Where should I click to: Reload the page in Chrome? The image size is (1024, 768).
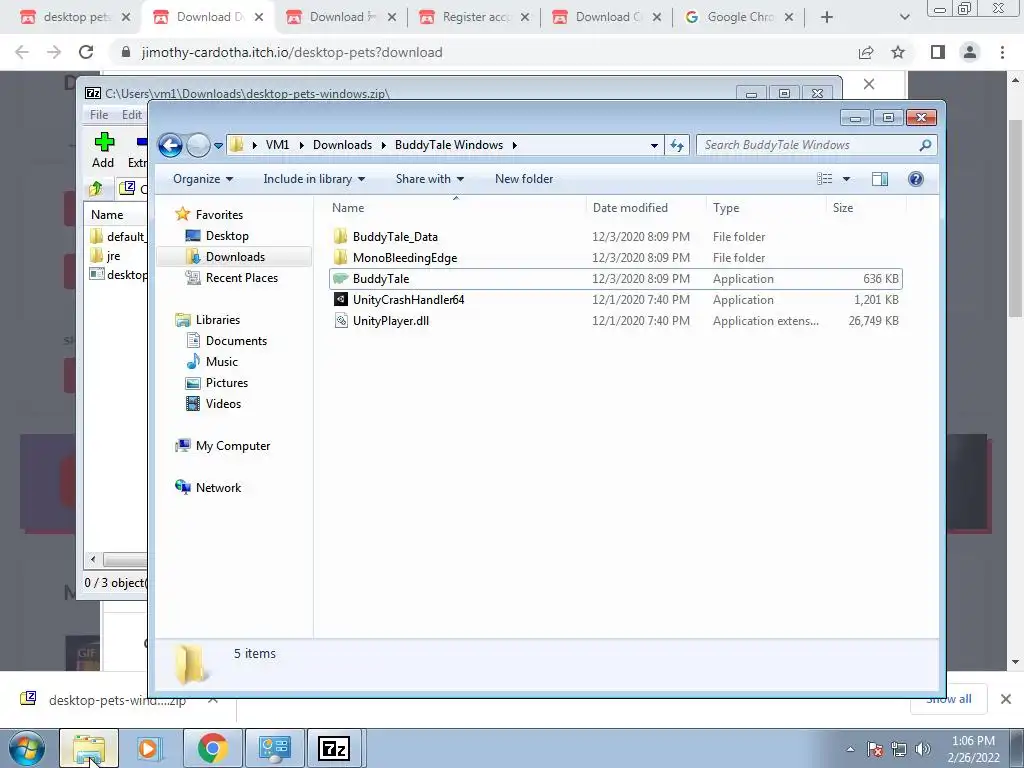click(86, 52)
